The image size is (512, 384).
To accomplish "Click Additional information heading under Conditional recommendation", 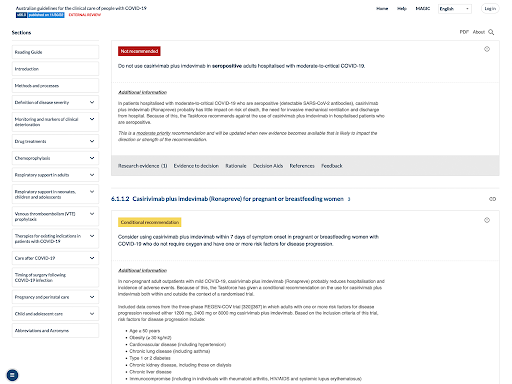I will click(x=142, y=270).
